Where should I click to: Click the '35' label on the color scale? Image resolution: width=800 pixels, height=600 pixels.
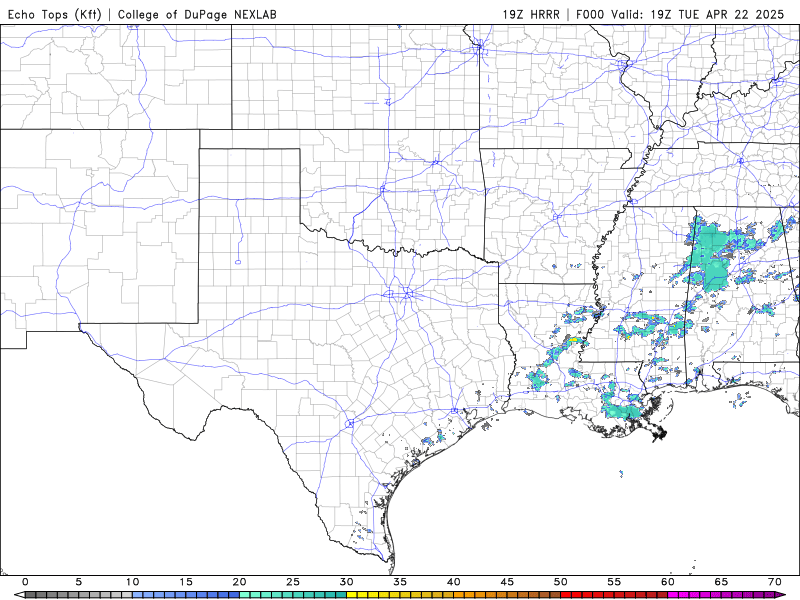tap(400, 582)
